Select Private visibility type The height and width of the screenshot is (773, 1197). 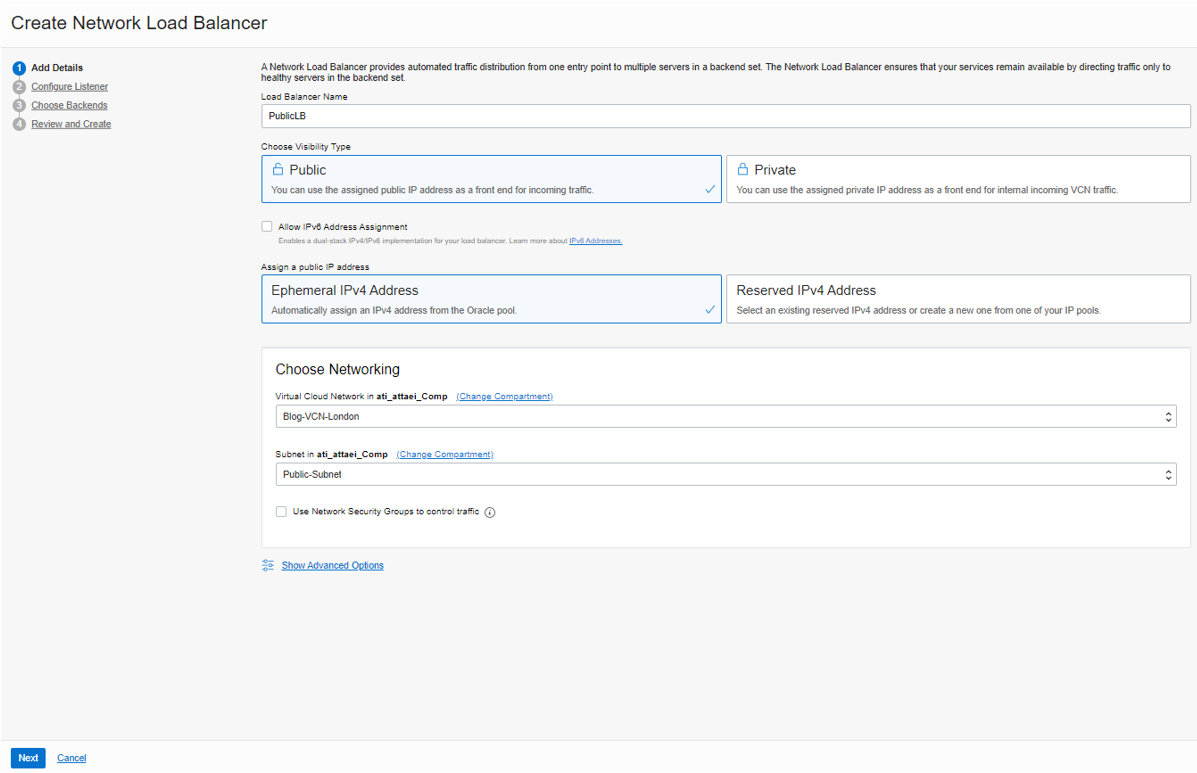click(x=957, y=179)
